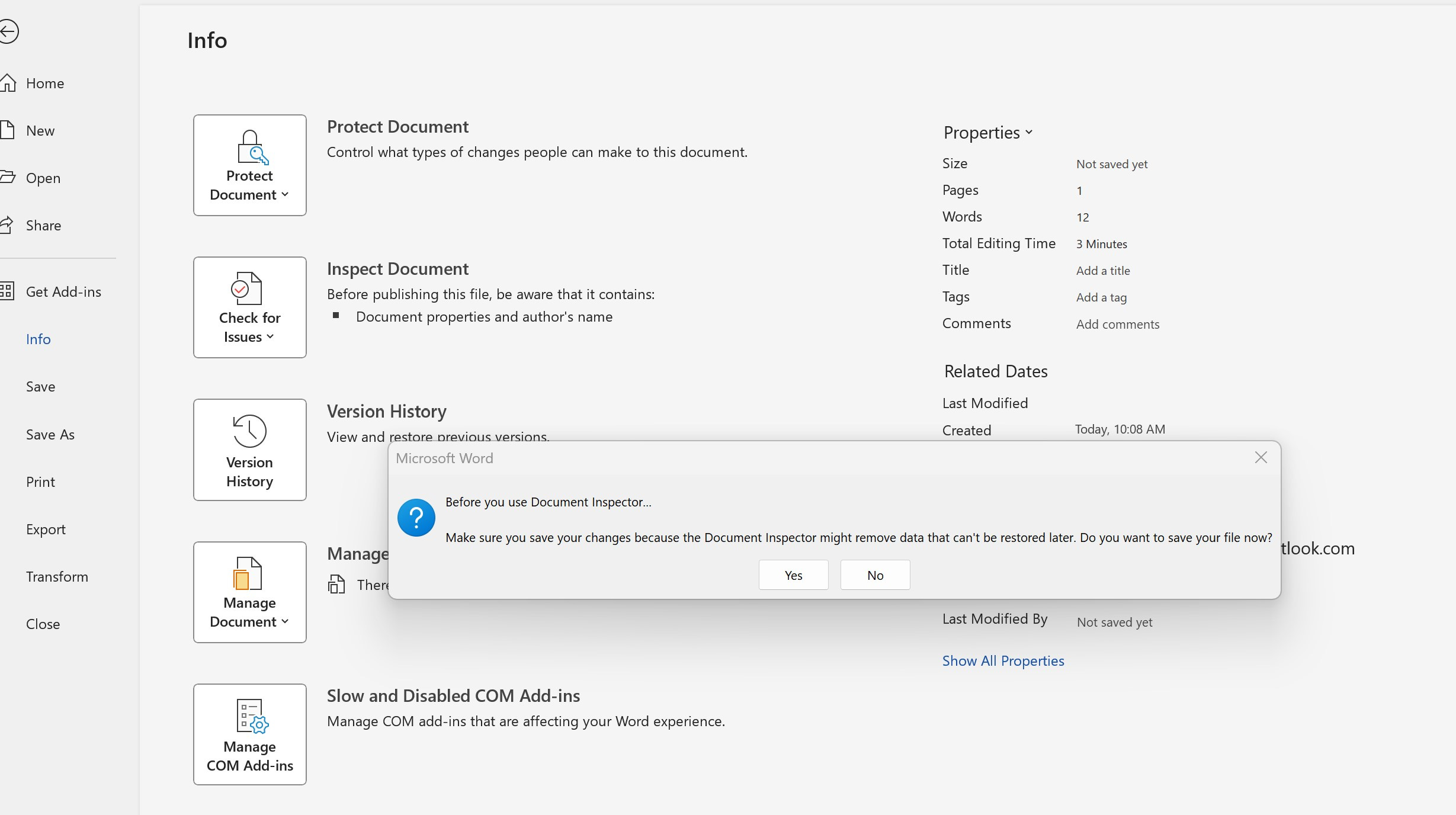
Task: Select Print in sidebar menu
Action: point(40,482)
